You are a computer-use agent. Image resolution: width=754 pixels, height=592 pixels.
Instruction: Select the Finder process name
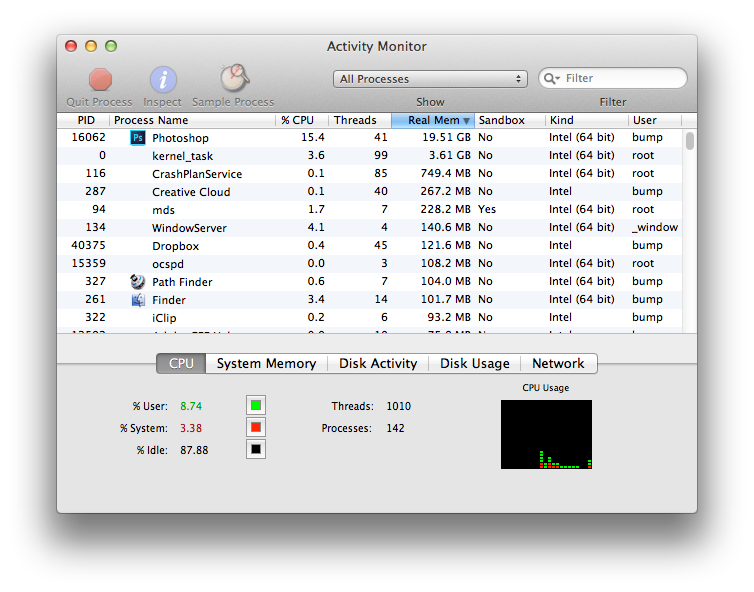[x=169, y=300]
